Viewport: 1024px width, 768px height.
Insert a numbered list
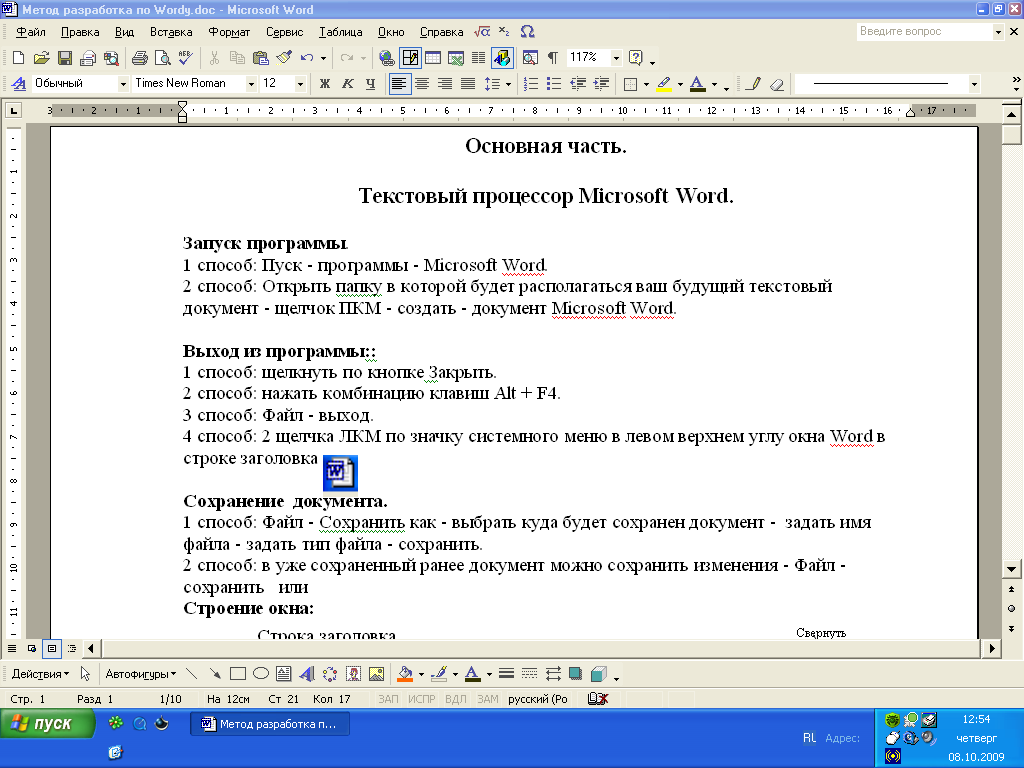coord(531,84)
